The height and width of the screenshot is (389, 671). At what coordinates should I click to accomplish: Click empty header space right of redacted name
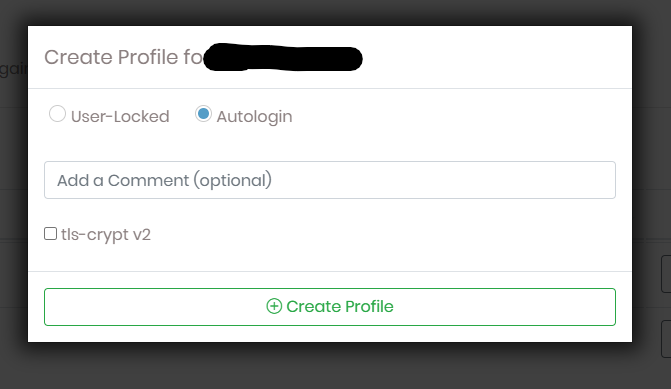click(496, 57)
